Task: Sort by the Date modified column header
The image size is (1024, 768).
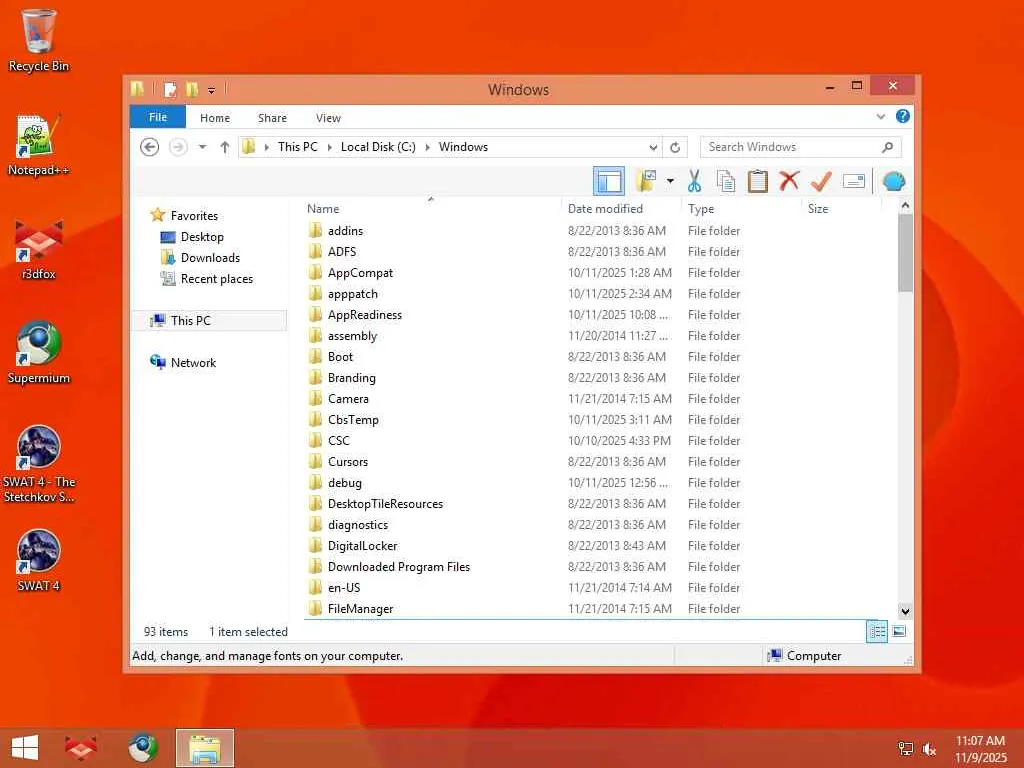Action: pos(605,209)
